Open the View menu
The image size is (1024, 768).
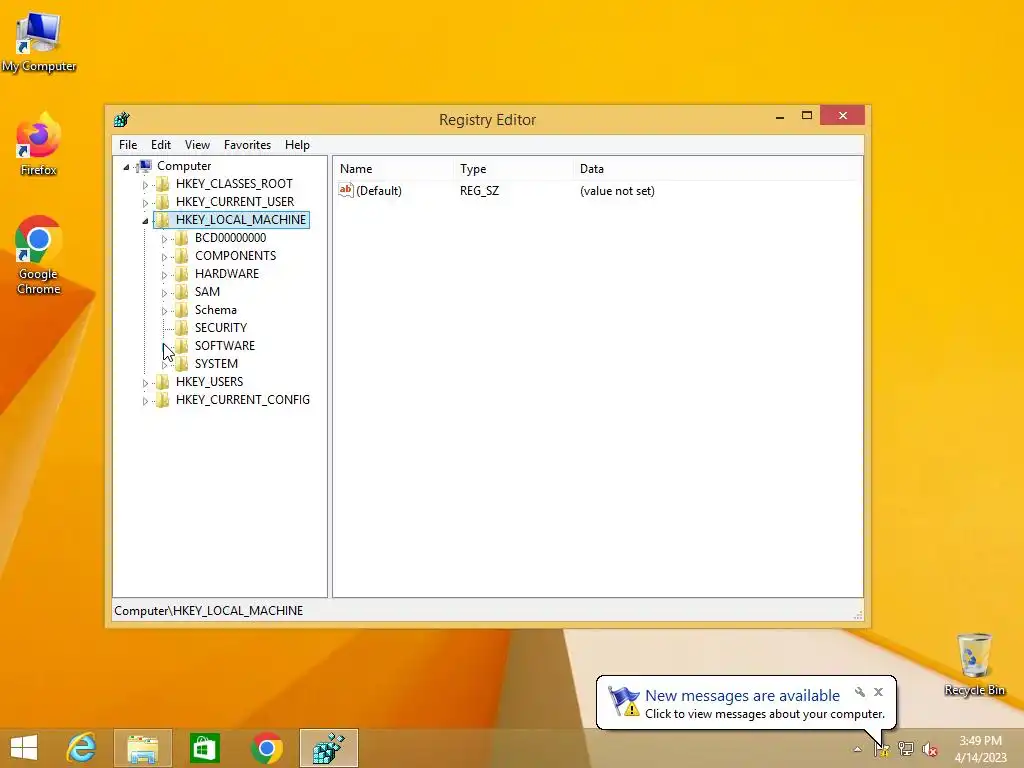[x=197, y=145]
